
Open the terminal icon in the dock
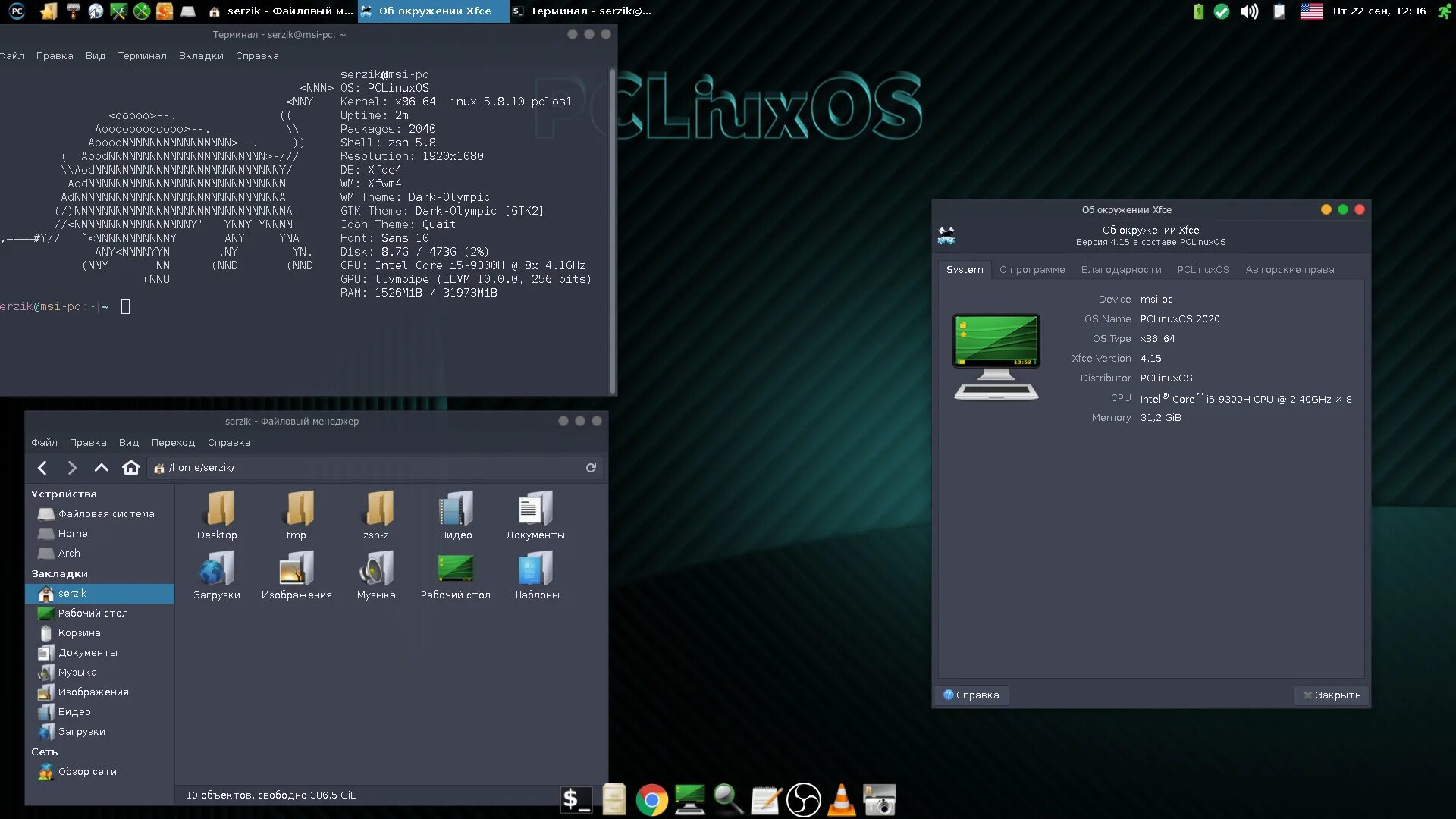pos(576,800)
